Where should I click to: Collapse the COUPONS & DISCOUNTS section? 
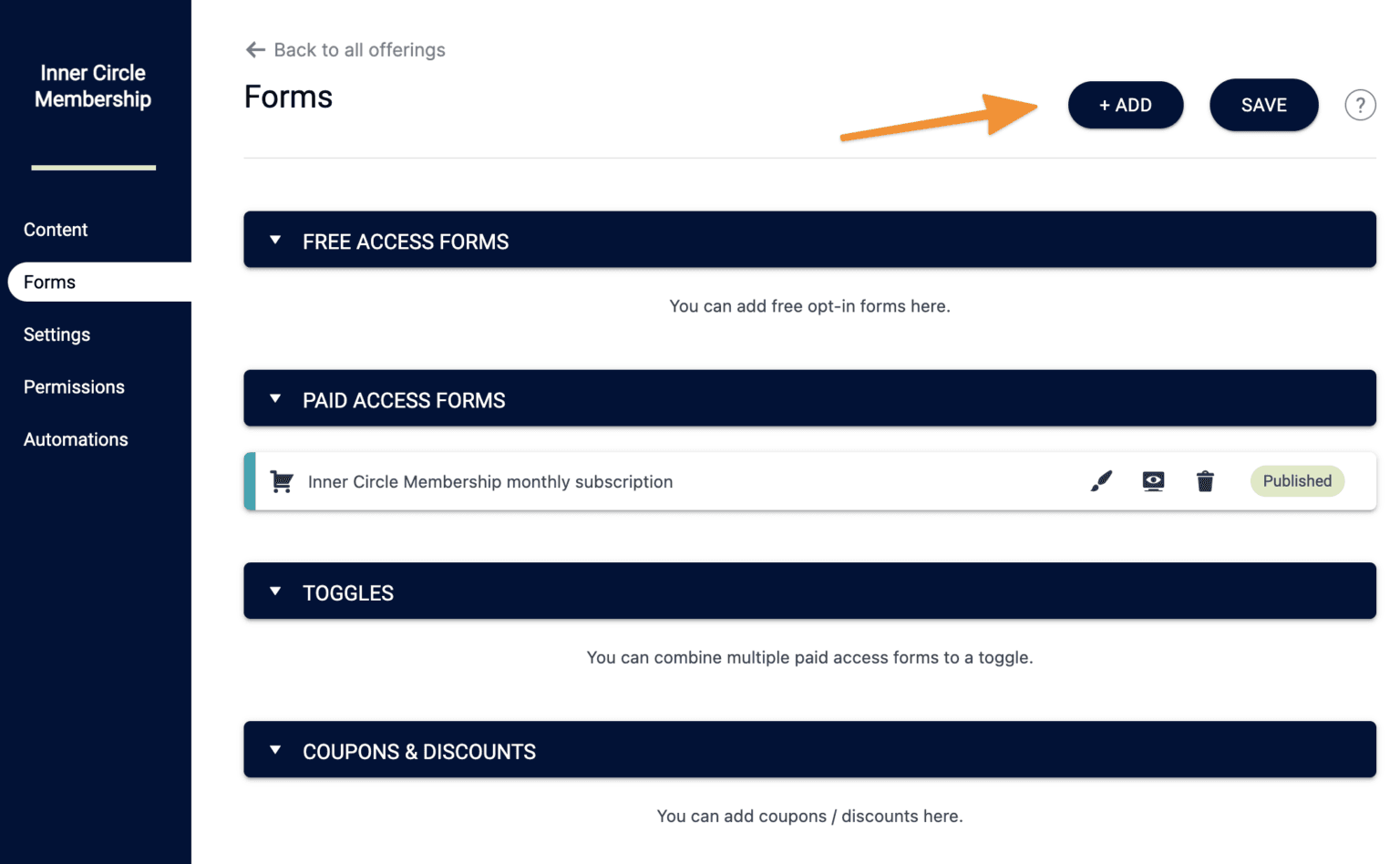tap(275, 749)
